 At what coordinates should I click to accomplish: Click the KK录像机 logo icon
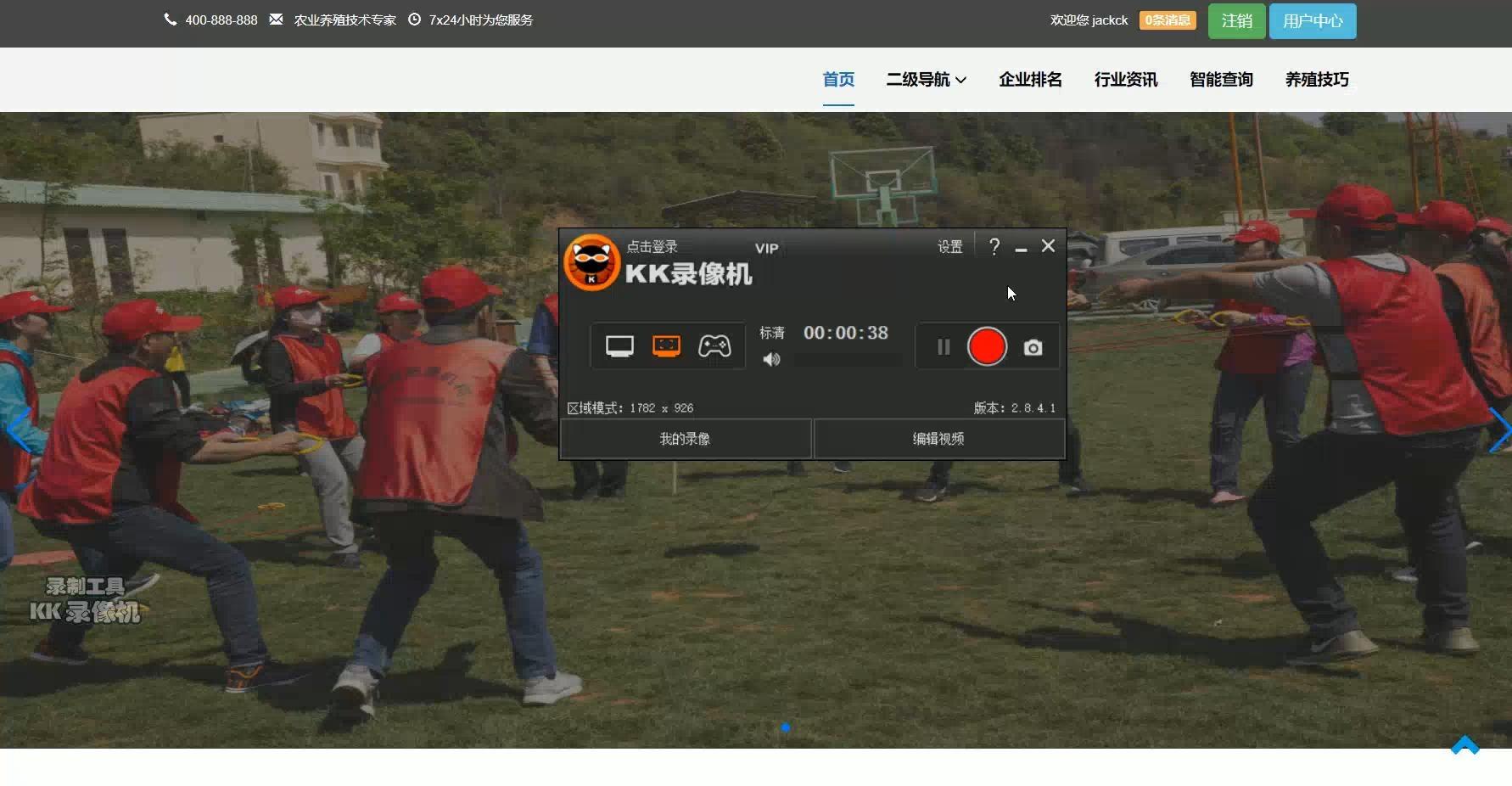point(592,262)
